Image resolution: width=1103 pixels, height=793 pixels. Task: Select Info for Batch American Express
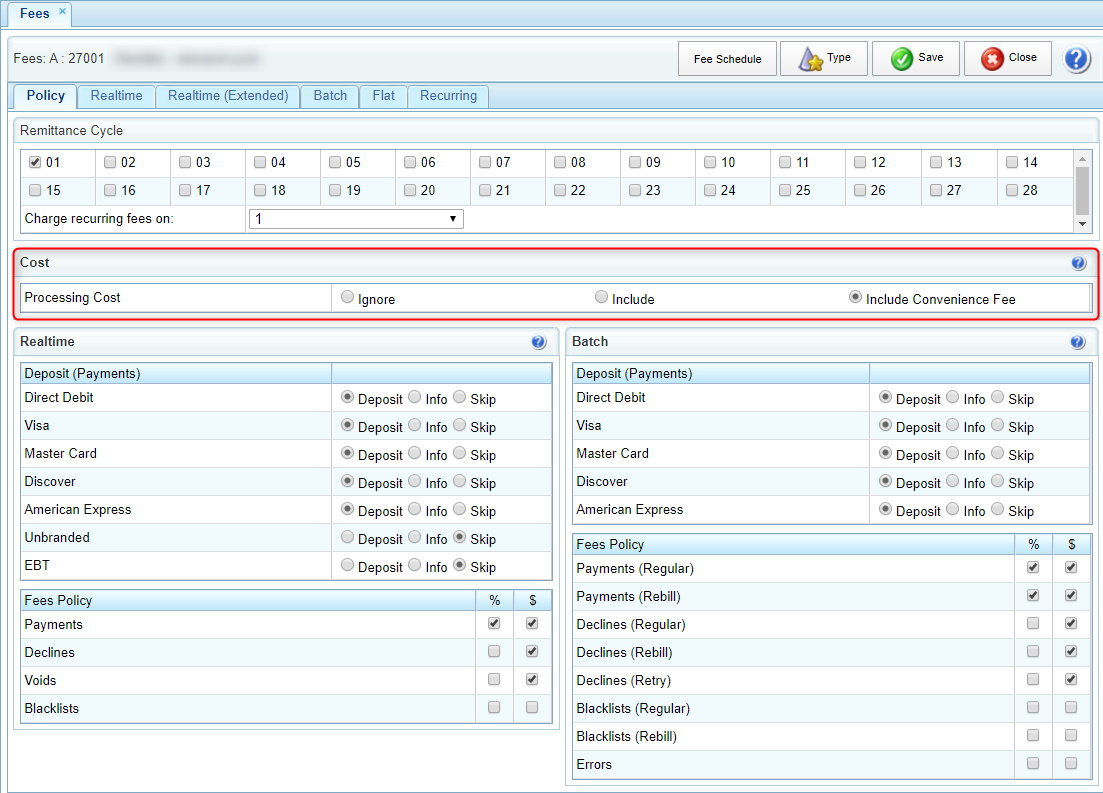tap(952, 509)
